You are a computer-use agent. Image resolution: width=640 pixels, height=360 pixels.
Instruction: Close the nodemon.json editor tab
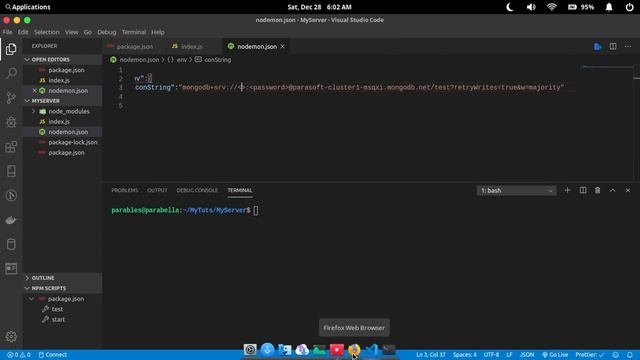tap(282, 47)
